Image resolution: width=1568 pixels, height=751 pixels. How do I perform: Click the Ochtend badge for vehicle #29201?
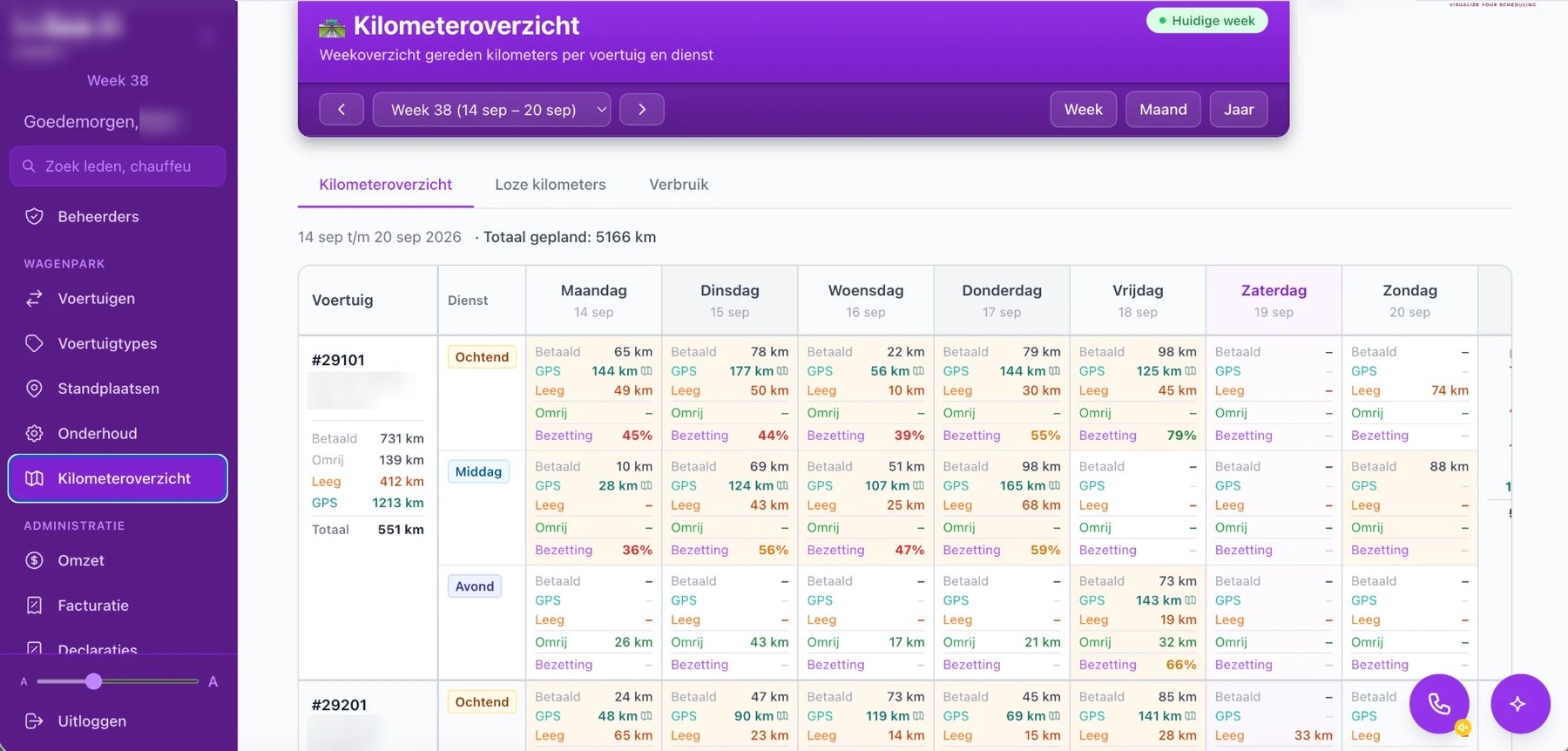point(482,702)
